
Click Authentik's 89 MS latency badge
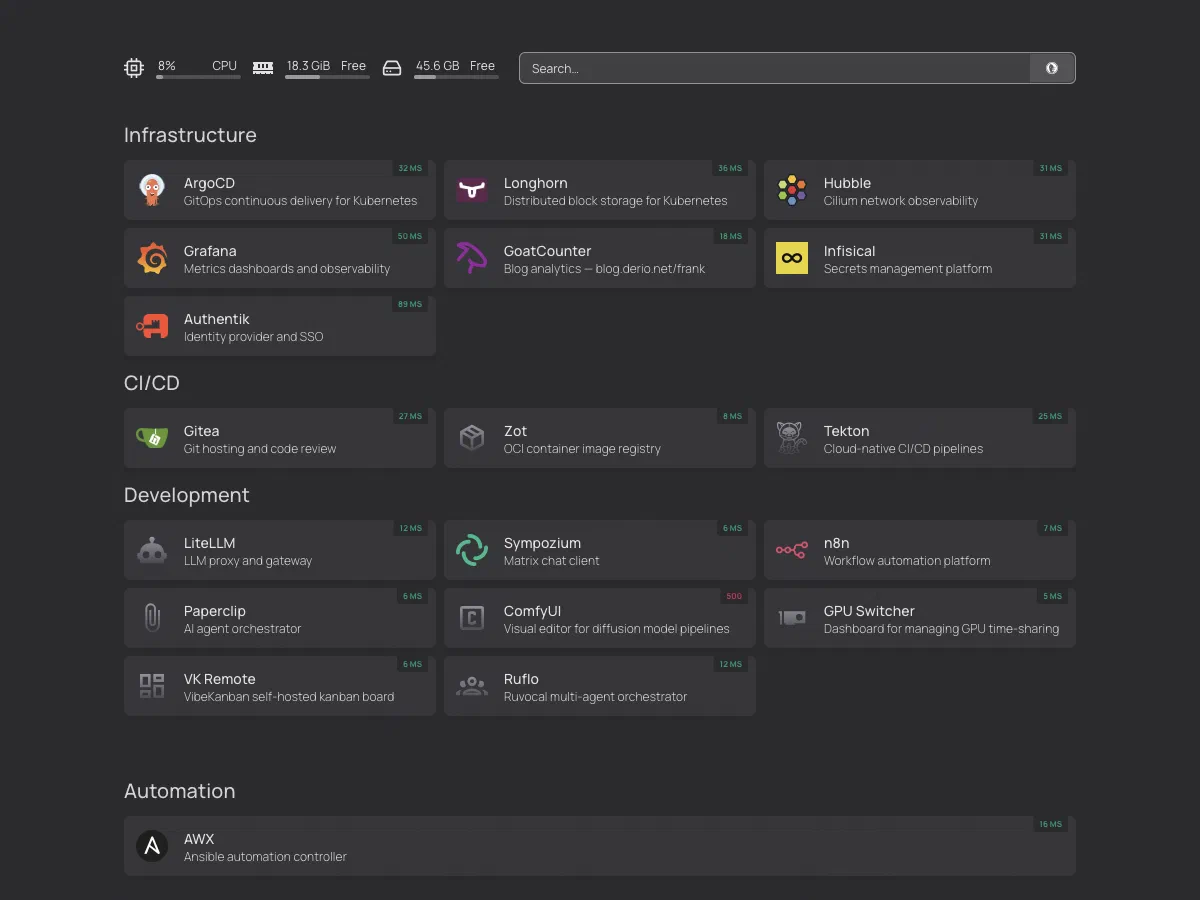click(x=410, y=304)
